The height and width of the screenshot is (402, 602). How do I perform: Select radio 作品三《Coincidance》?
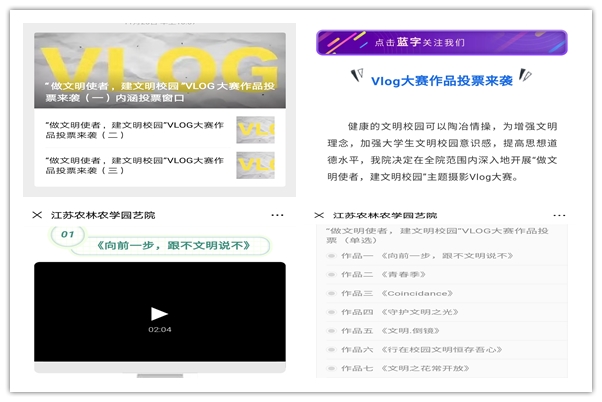331,293
